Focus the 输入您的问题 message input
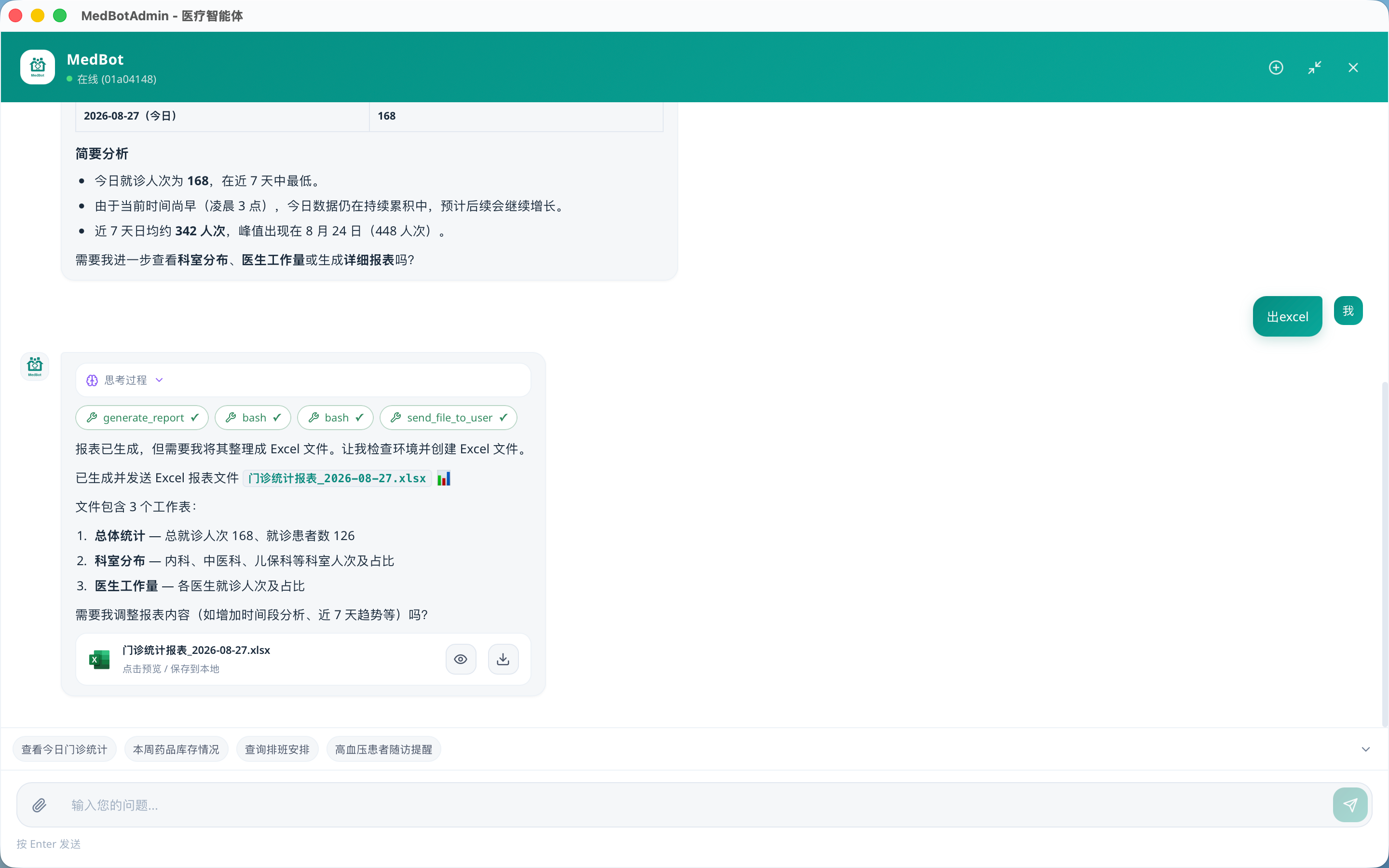1389x868 pixels. [x=694, y=805]
